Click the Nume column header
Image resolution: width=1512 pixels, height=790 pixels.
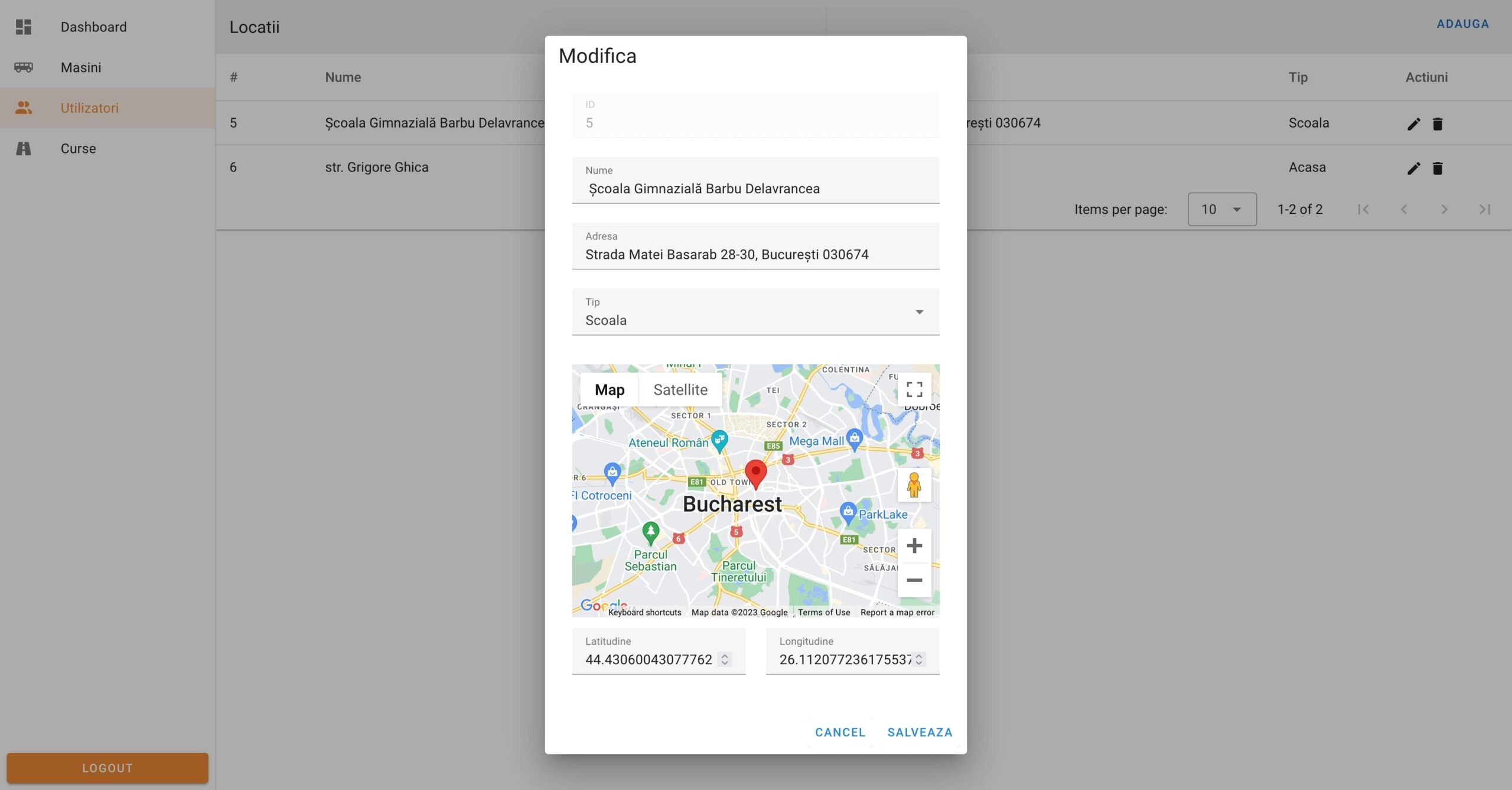tap(343, 77)
